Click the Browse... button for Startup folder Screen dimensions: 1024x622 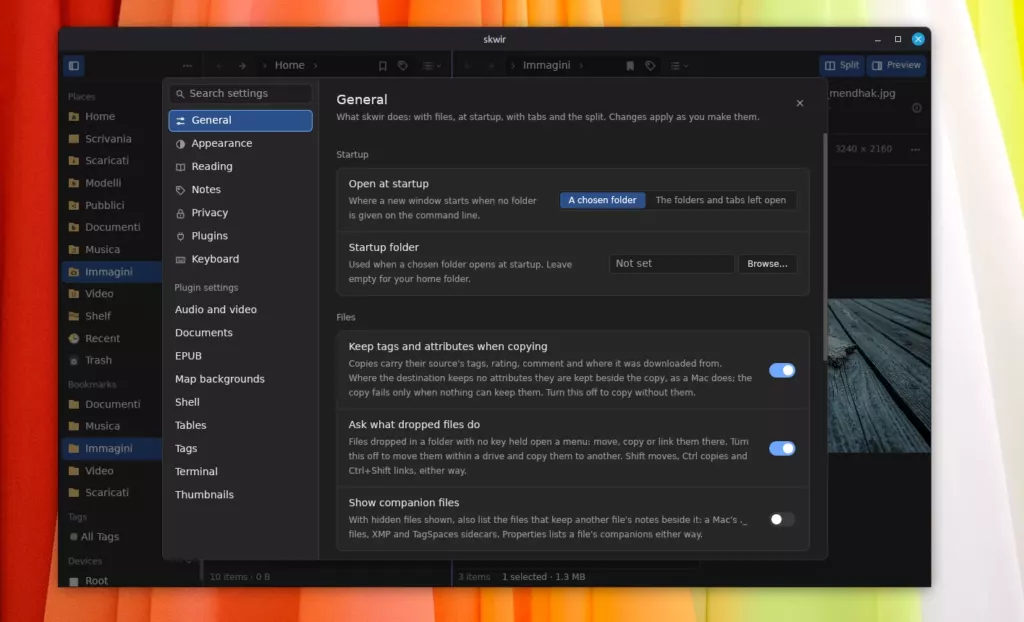(x=767, y=263)
